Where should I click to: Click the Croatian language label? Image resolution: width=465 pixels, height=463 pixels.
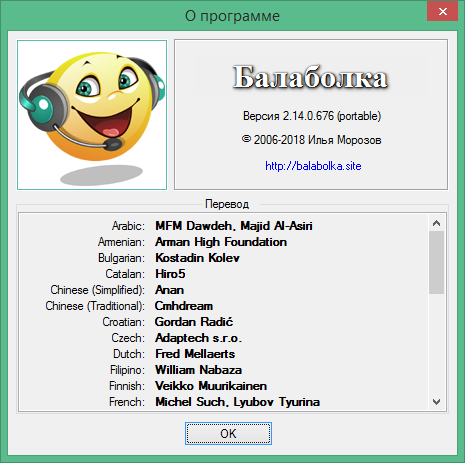pos(123,322)
